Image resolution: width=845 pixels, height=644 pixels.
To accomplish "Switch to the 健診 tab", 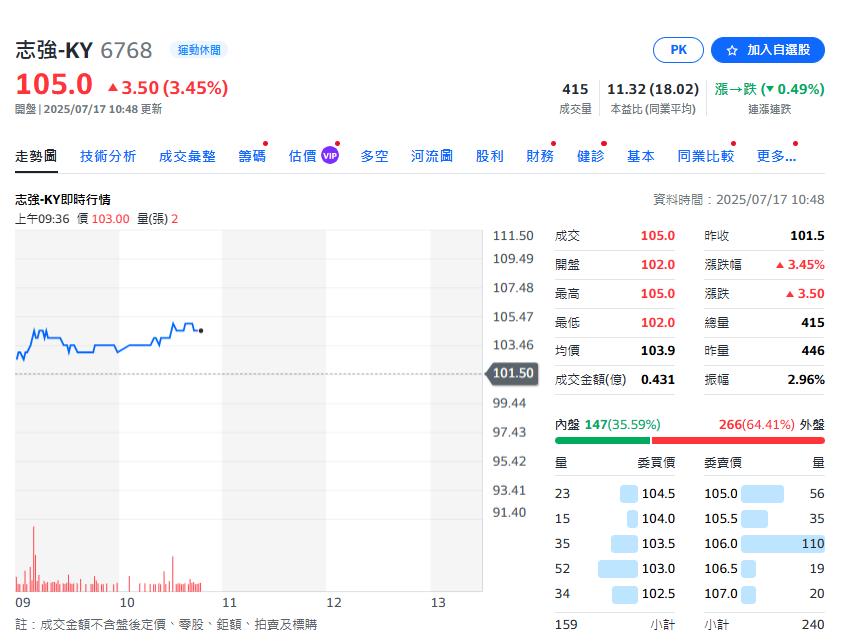I will pos(591,156).
